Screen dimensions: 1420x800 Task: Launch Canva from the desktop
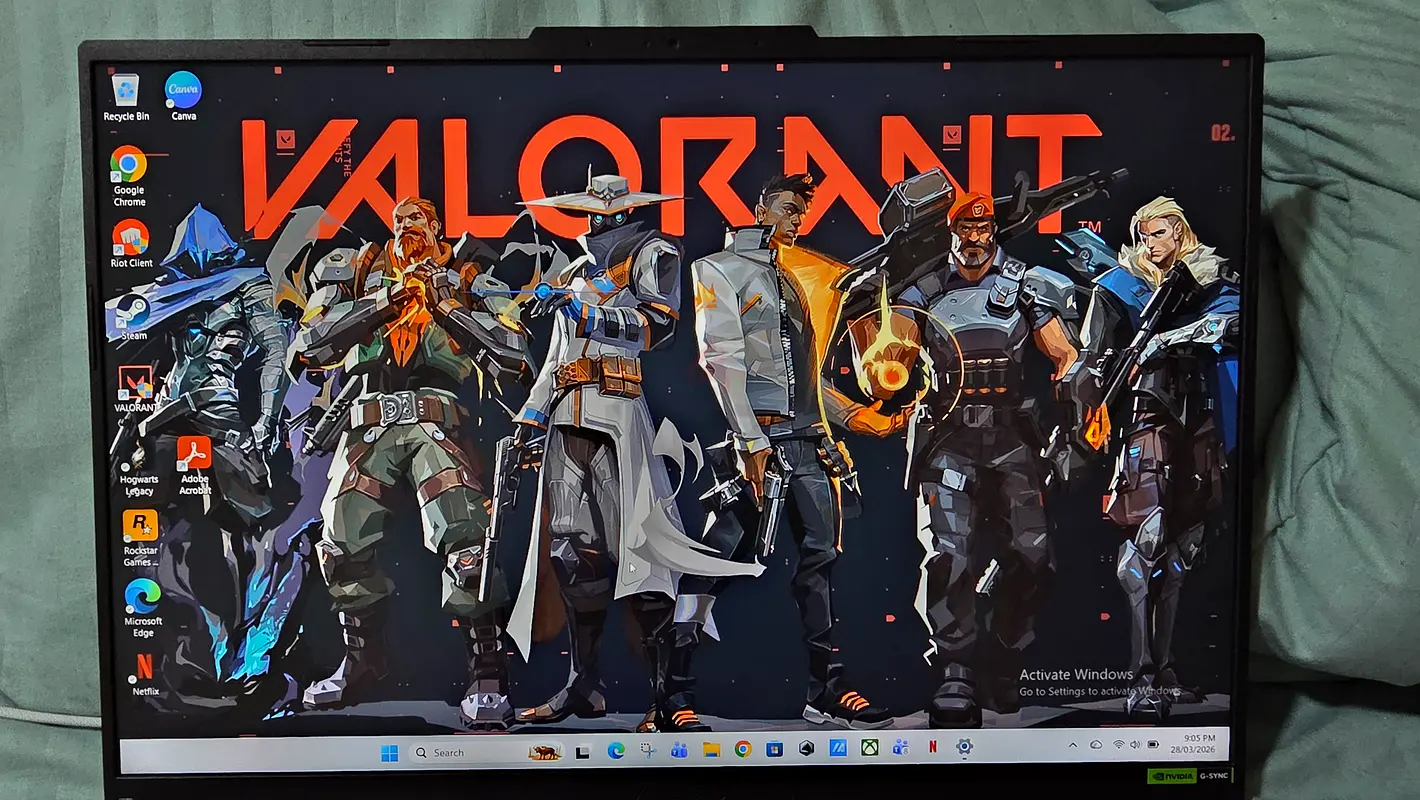point(183,92)
